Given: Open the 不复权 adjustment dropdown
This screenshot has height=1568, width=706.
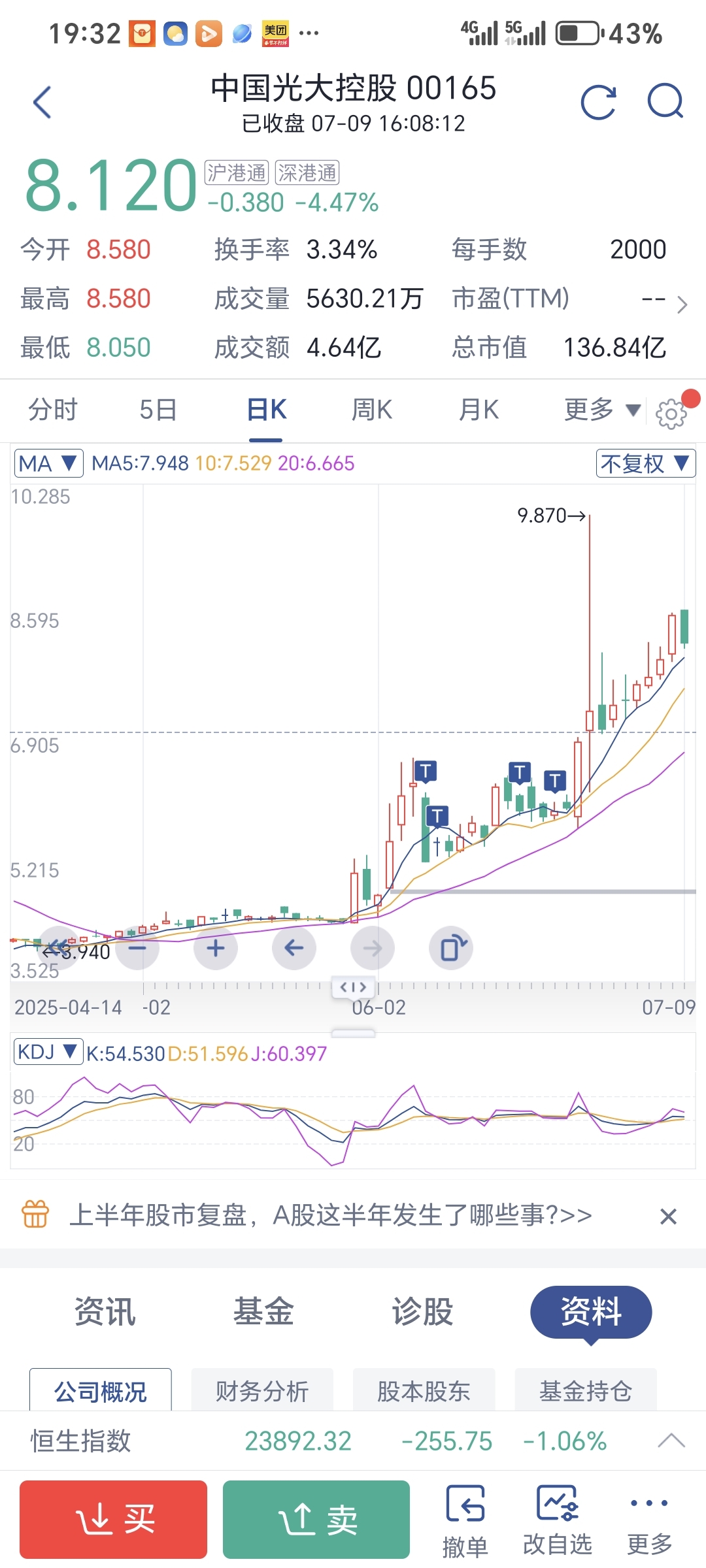Looking at the screenshot, I should (x=645, y=463).
